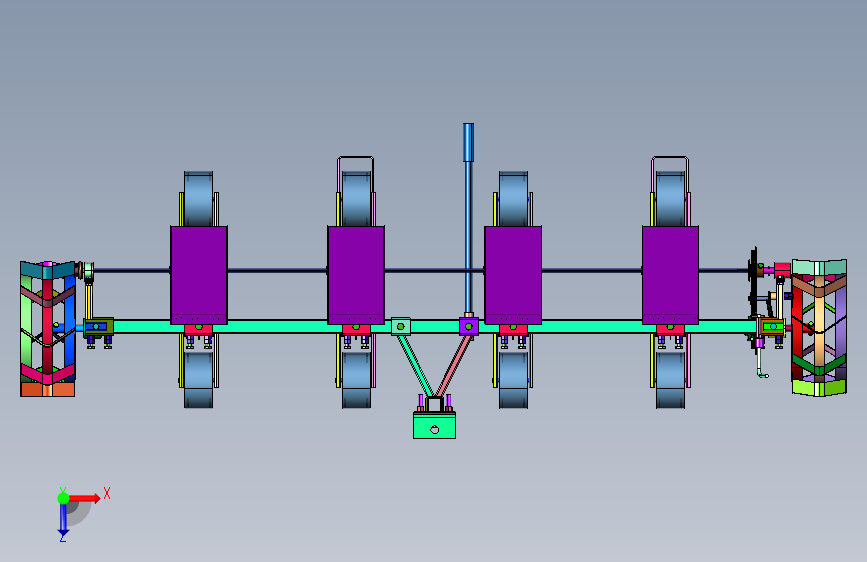Image resolution: width=867 pixels, height=562 pixels.
Task: Select the green diagonal hitch link bar
Action: click(415, 366)
